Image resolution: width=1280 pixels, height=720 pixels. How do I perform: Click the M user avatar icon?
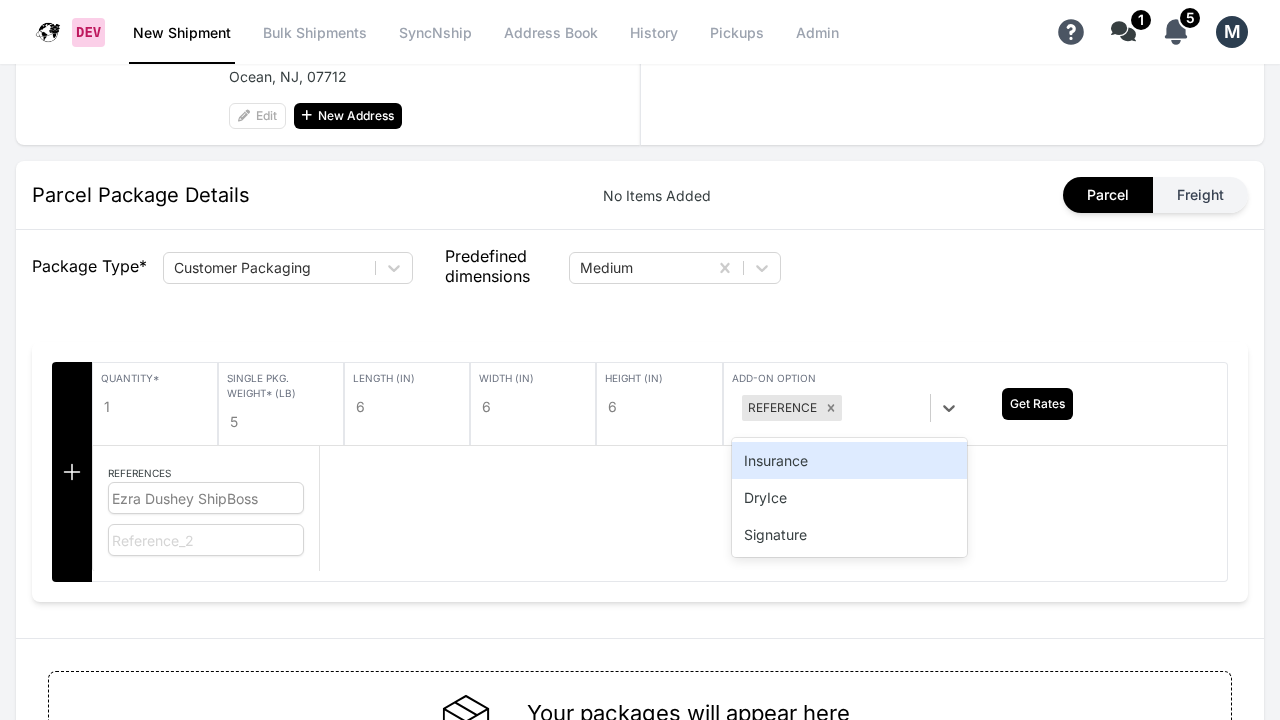(1232, 32)
